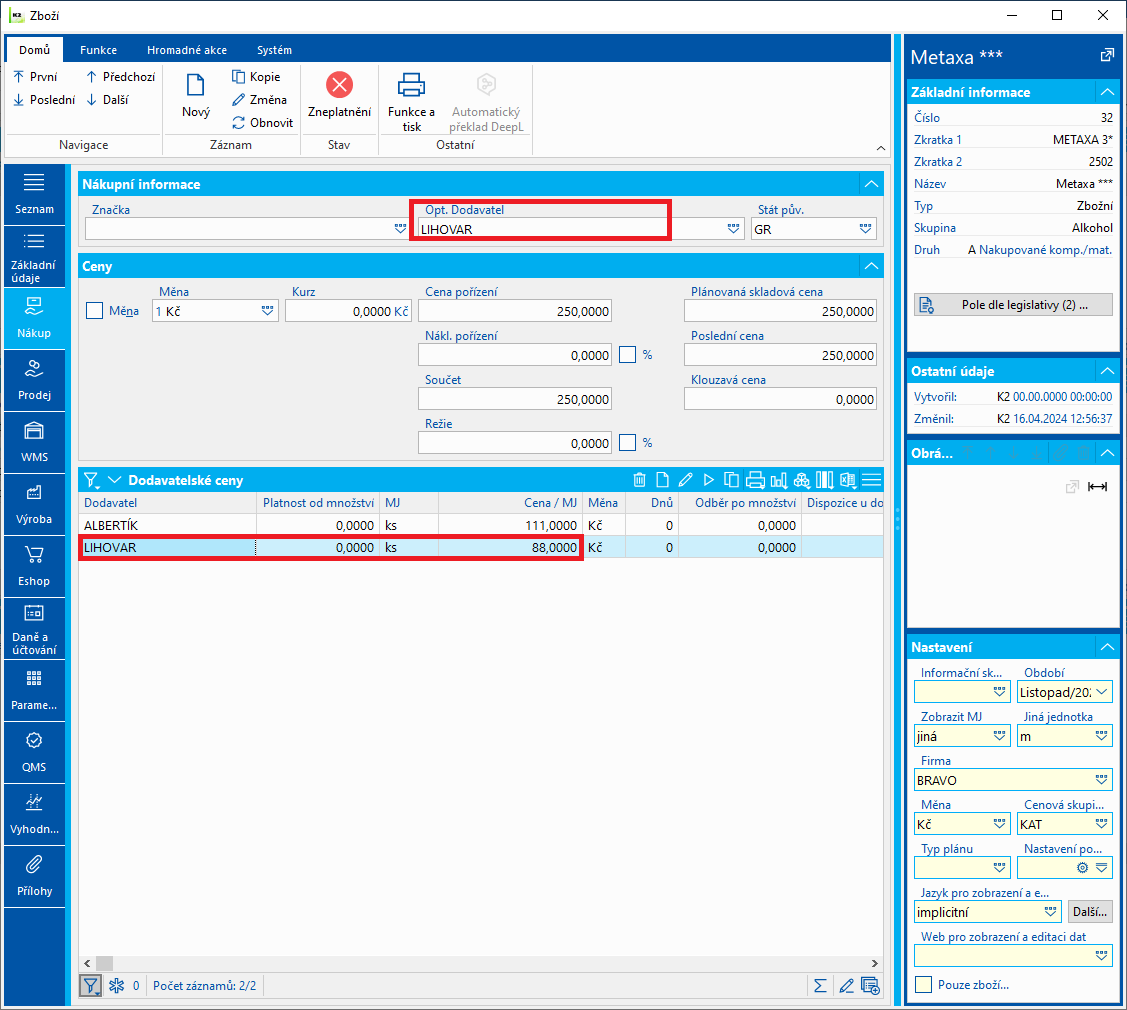Viewport: 1127px width, 1010px height.
Task: Toggle filter button in bottom status bar
Action: click(x=91, y=986)
